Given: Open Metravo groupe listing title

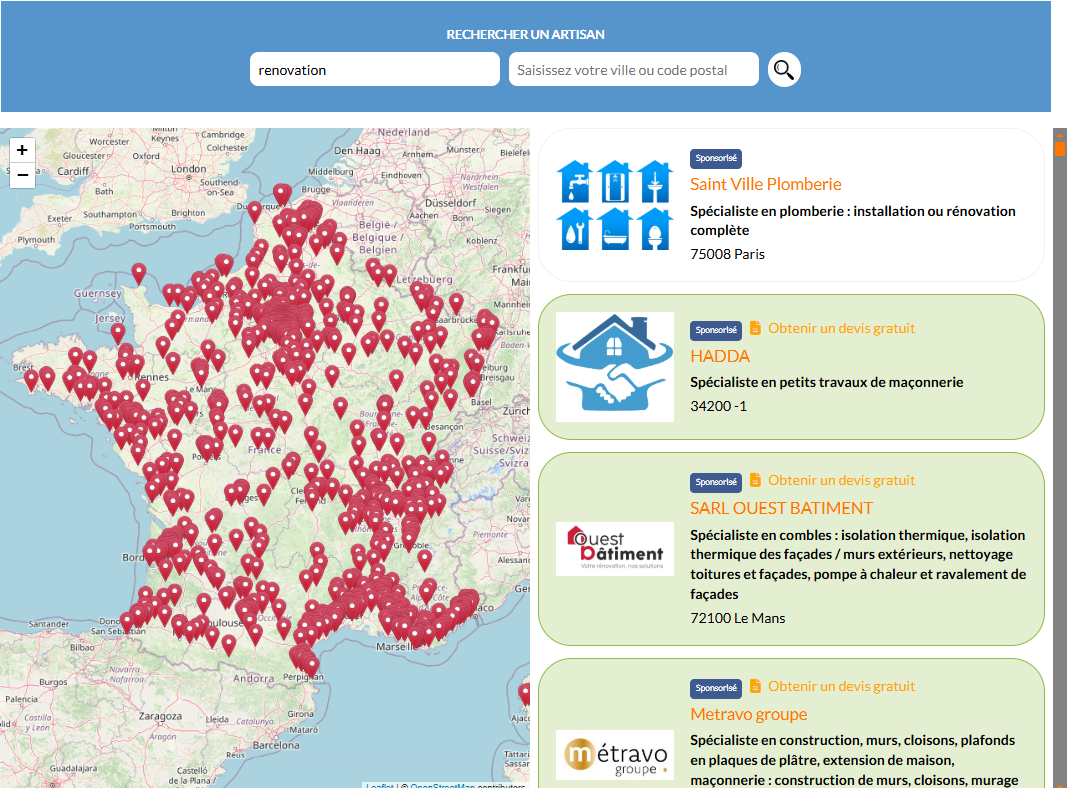Looking at the screenshot, I should point(749,714).
